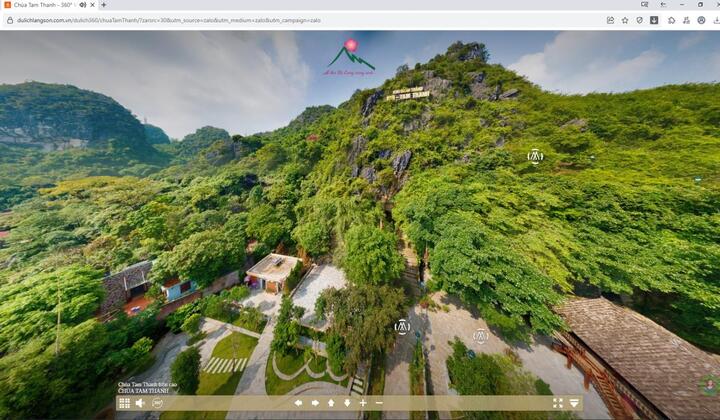The width and height of the screenshot is (720, 420).
Task: Pan the panorama right with the right arrow
Action: [x=315, y=403]
